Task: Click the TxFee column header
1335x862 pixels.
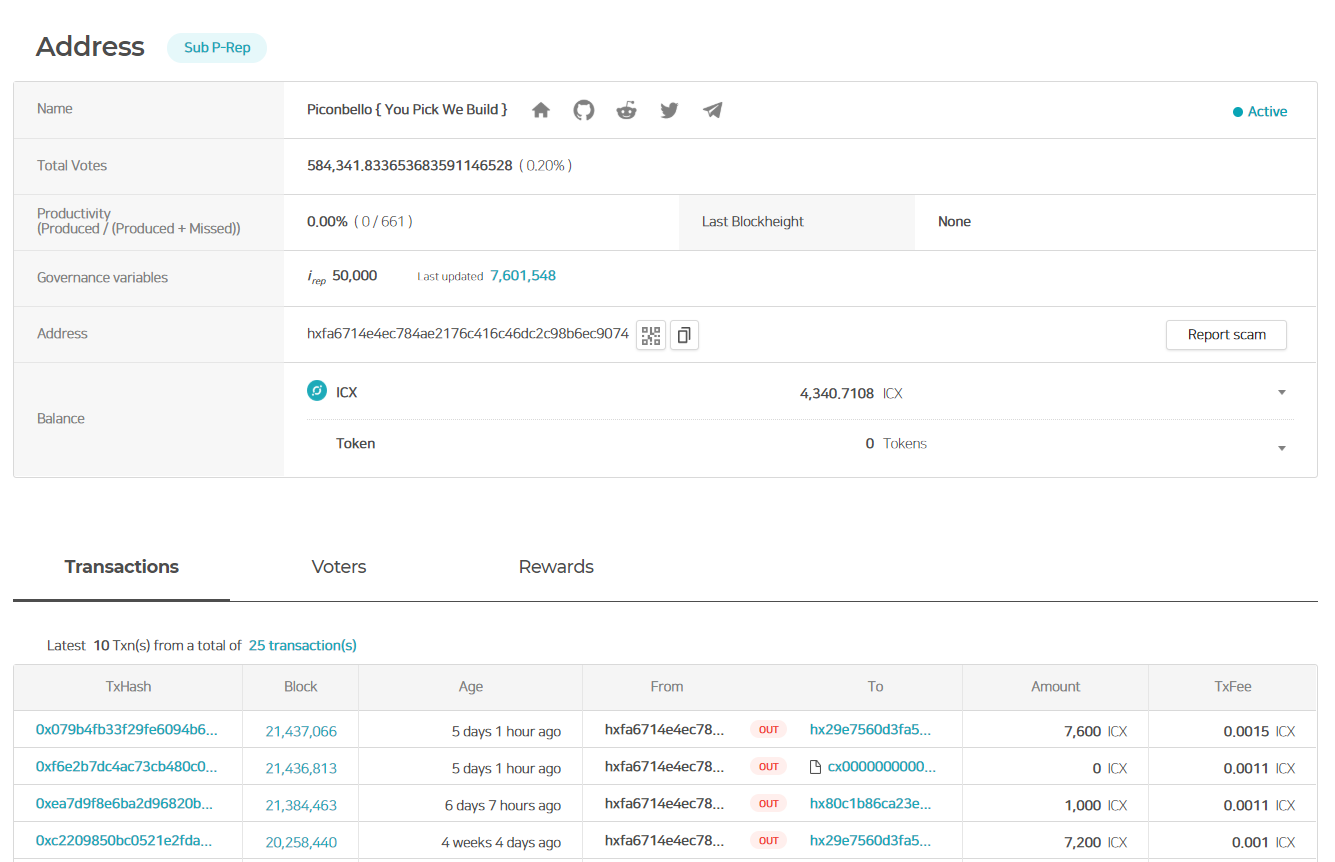Action: coord(1233,687)
